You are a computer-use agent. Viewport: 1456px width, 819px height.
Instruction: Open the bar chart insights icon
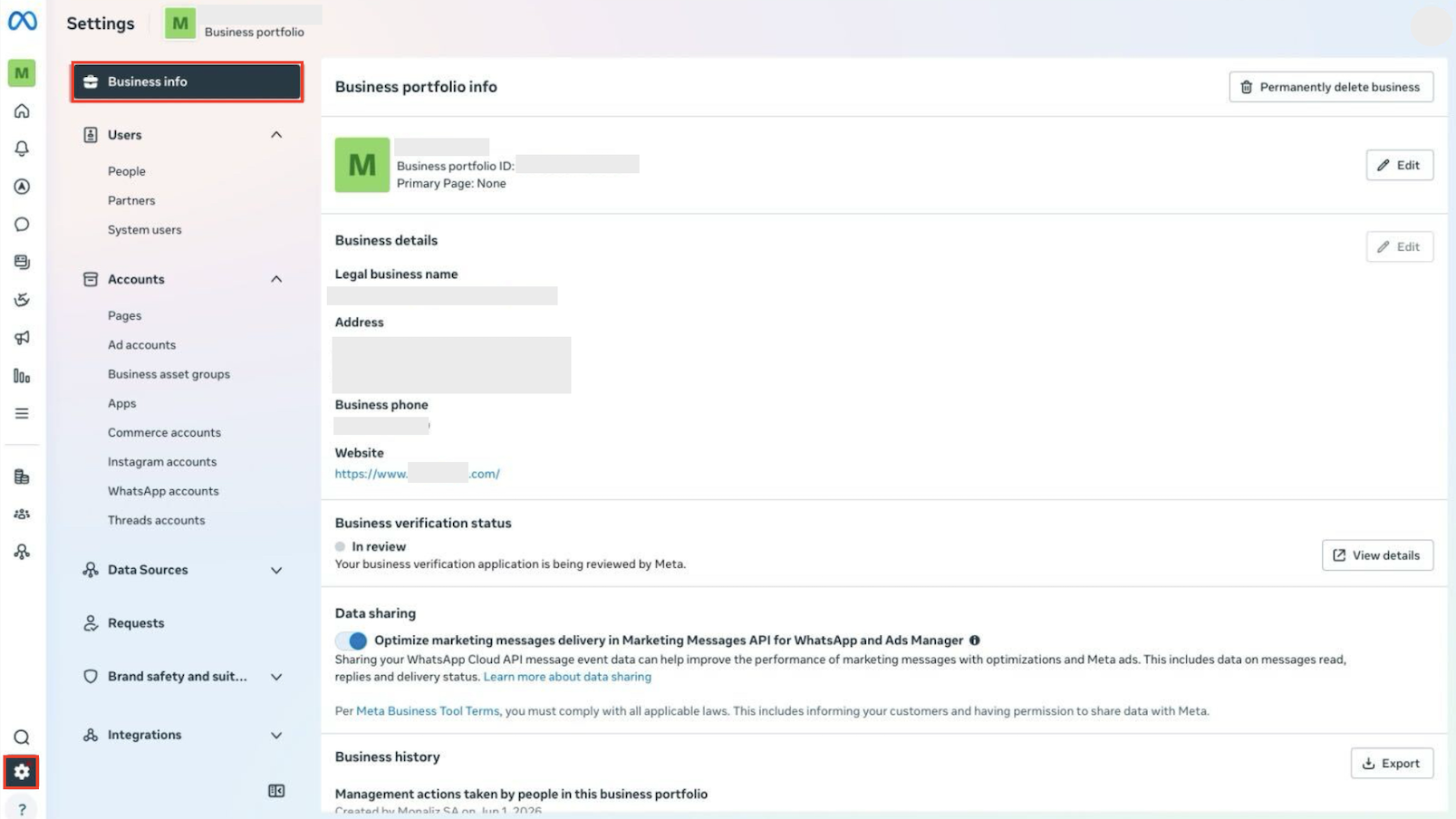click(22, 376)
